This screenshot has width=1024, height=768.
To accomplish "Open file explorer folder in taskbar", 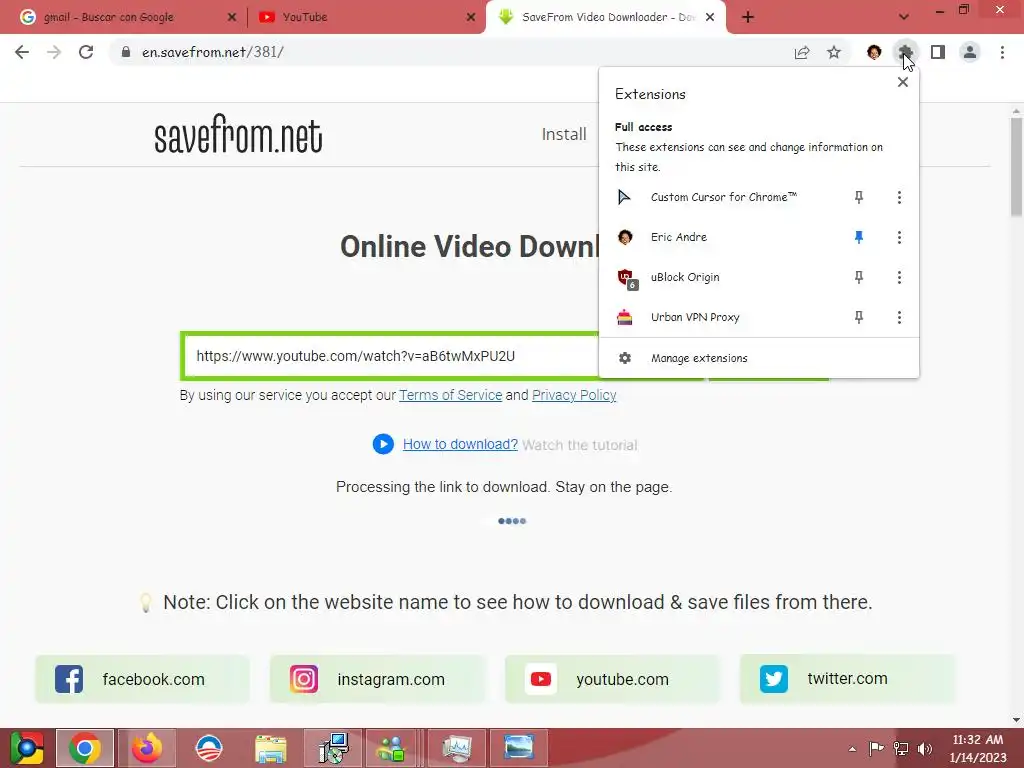I will point(270,748).
